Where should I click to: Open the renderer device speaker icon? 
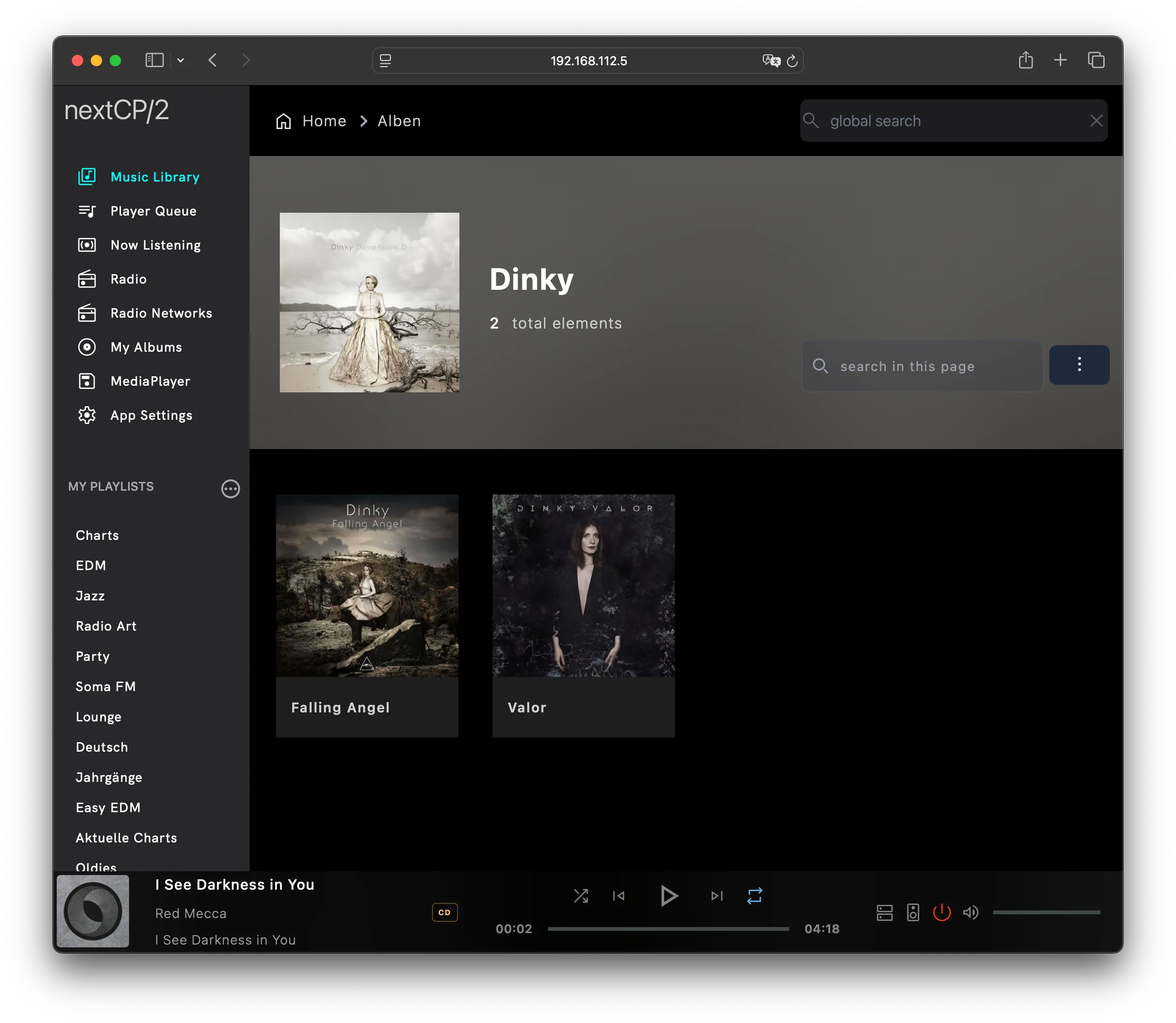[913, 912]
